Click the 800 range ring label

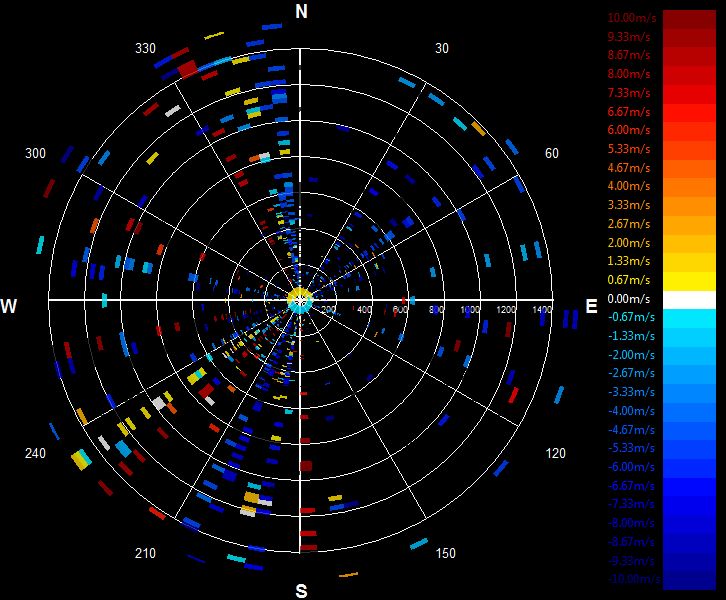tap(436, 309)
